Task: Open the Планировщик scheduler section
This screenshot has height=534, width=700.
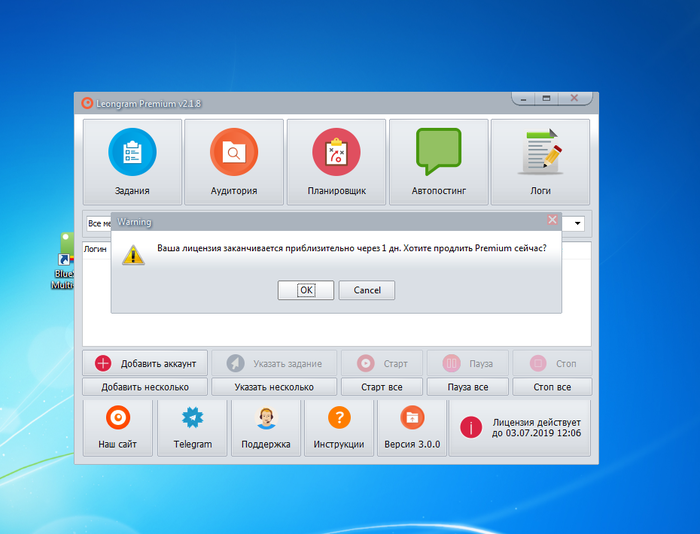Action: (336, 161)
